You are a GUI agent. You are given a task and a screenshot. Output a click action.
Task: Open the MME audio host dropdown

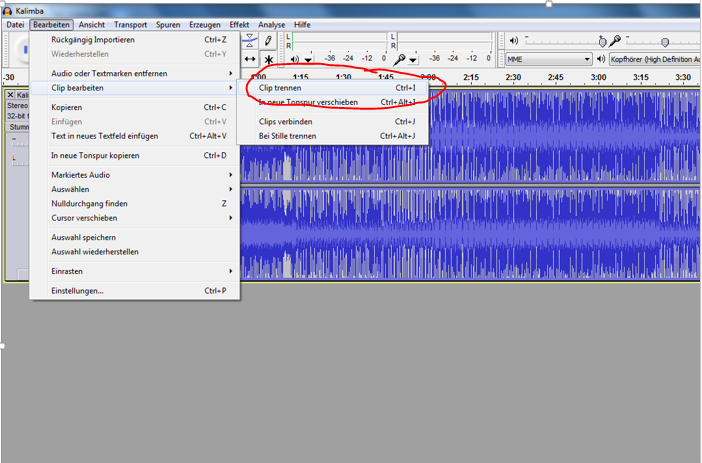548,59
